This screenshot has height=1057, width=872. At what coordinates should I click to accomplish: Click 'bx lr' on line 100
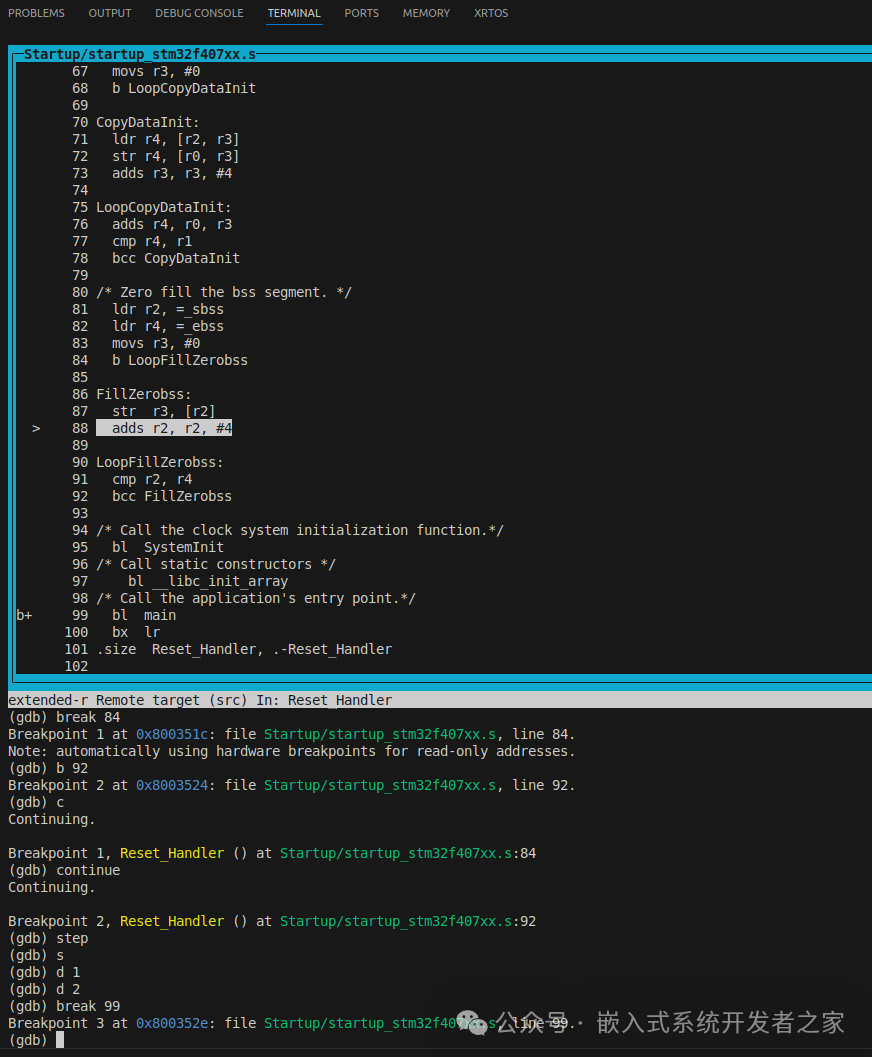(x=136, y=632)
